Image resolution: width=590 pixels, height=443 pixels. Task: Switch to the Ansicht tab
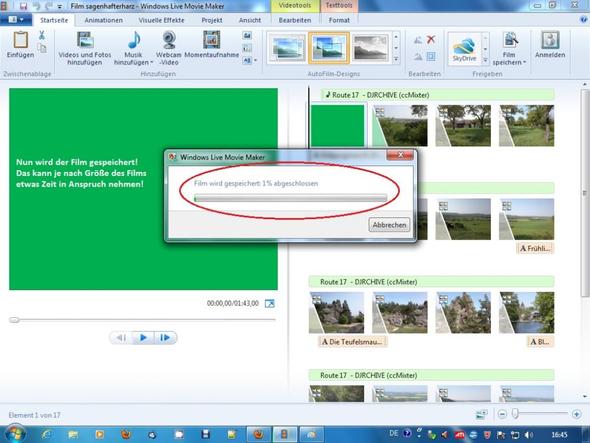click(x=250, y=20)
